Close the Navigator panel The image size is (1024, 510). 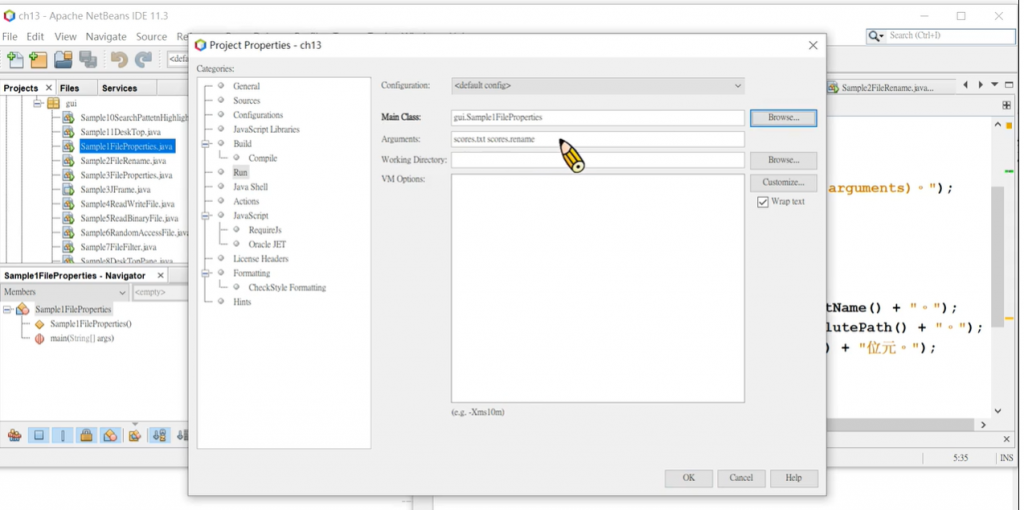tap(161, 276)
